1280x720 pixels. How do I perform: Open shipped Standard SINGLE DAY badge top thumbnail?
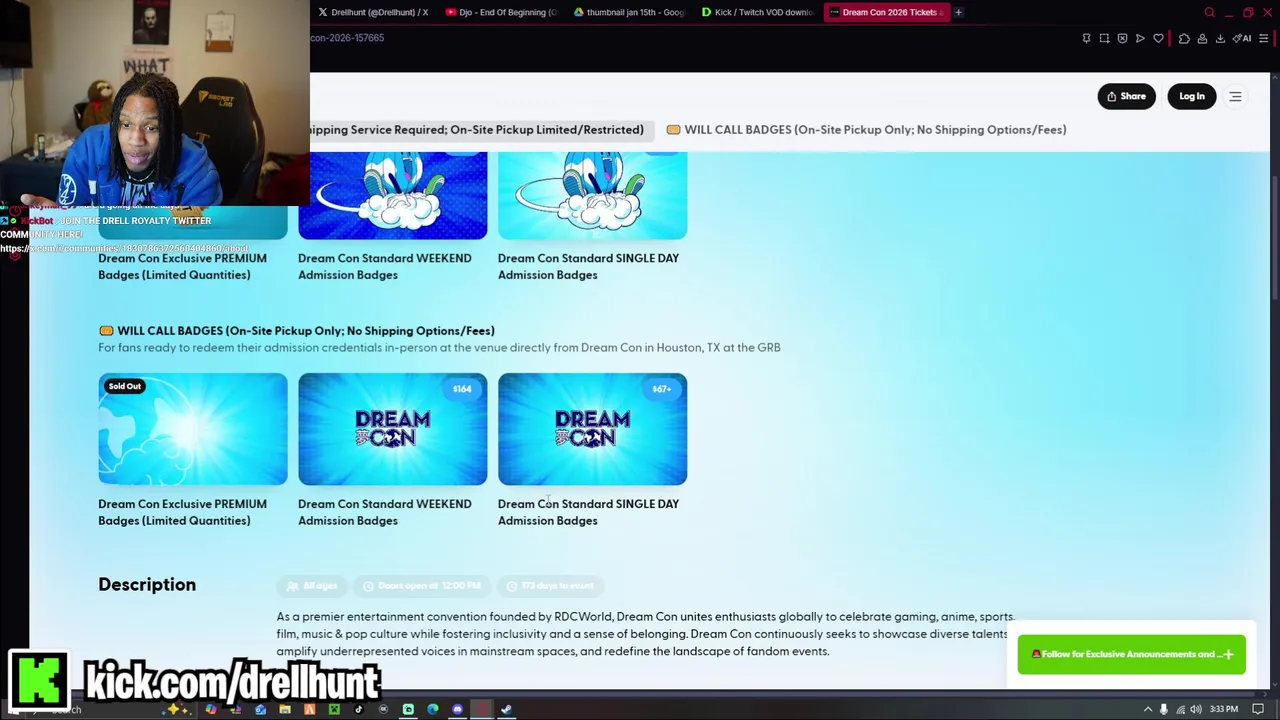click(x=592, y=196)
